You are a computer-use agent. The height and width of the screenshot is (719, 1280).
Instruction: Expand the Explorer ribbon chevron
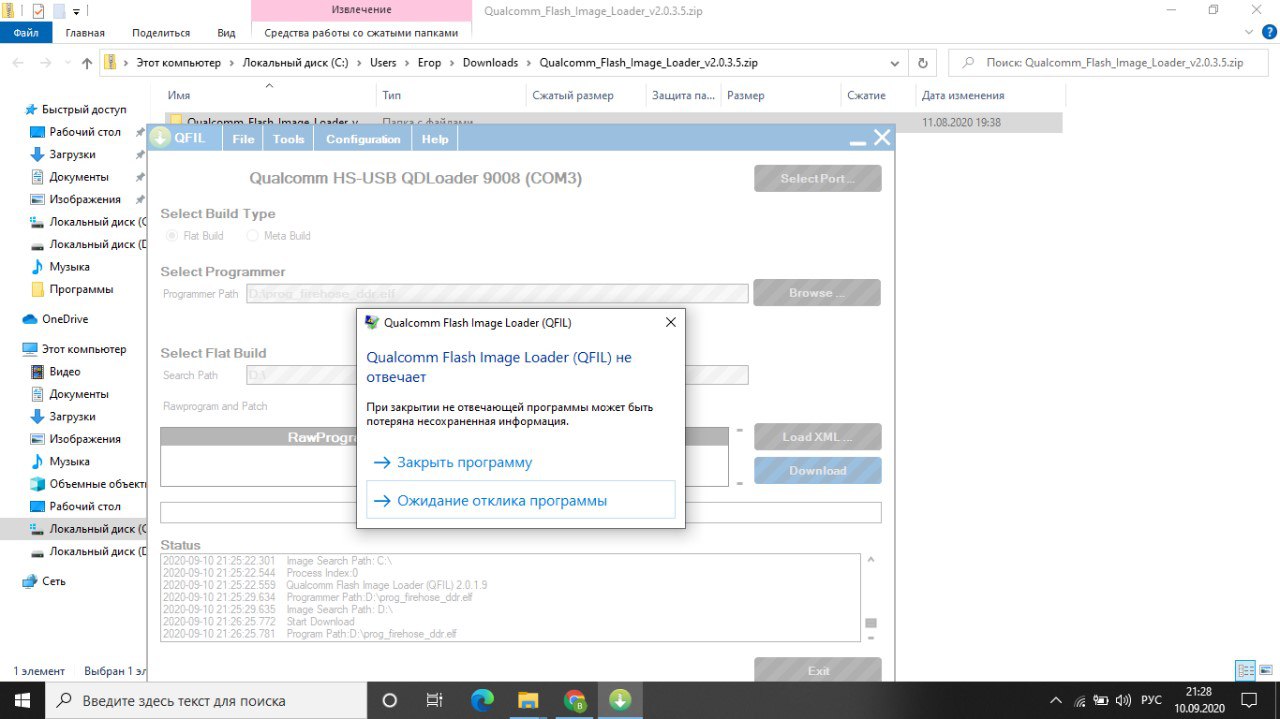pyautogui.click(x=1250, y=32)
